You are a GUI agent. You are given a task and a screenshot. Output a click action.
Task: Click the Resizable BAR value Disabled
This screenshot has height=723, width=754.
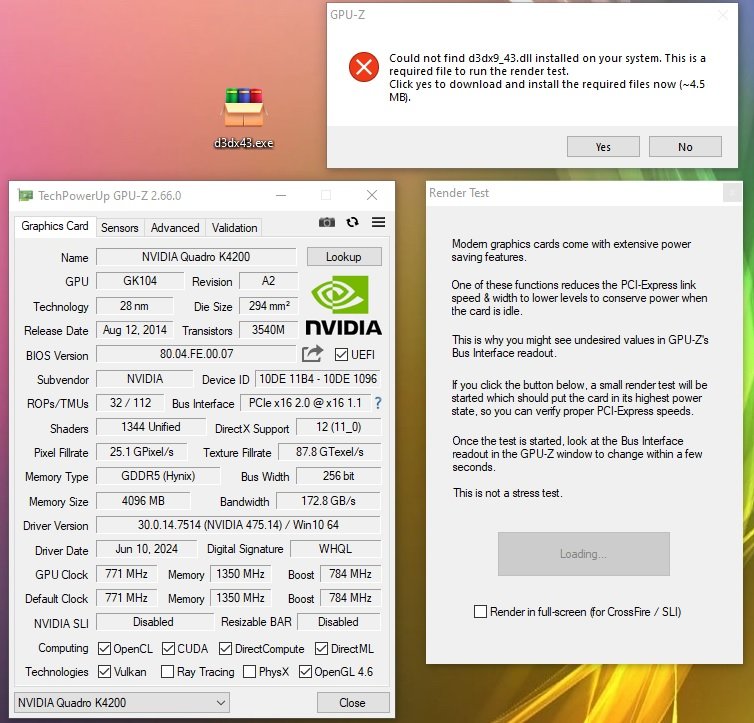339,622
